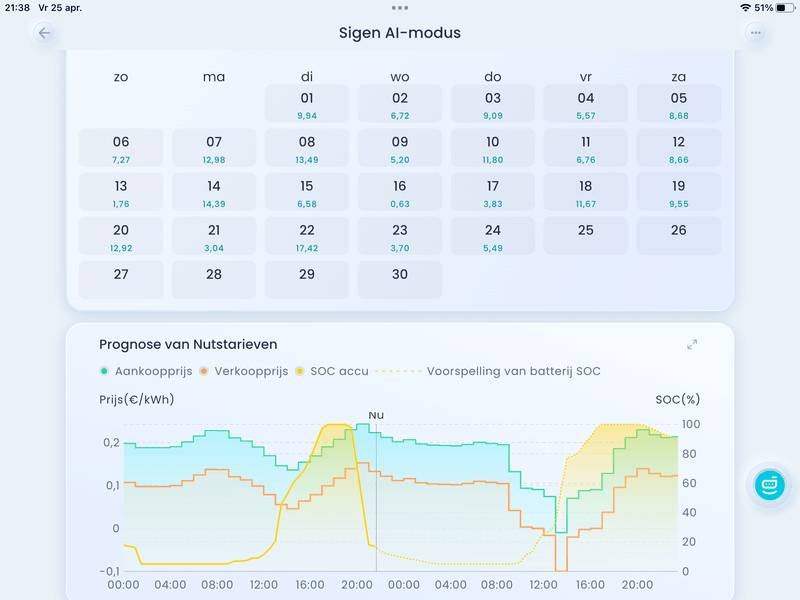800x600 pixels.
Task: Select calendar day 08 with 13,49
Action: pos(307,147)
